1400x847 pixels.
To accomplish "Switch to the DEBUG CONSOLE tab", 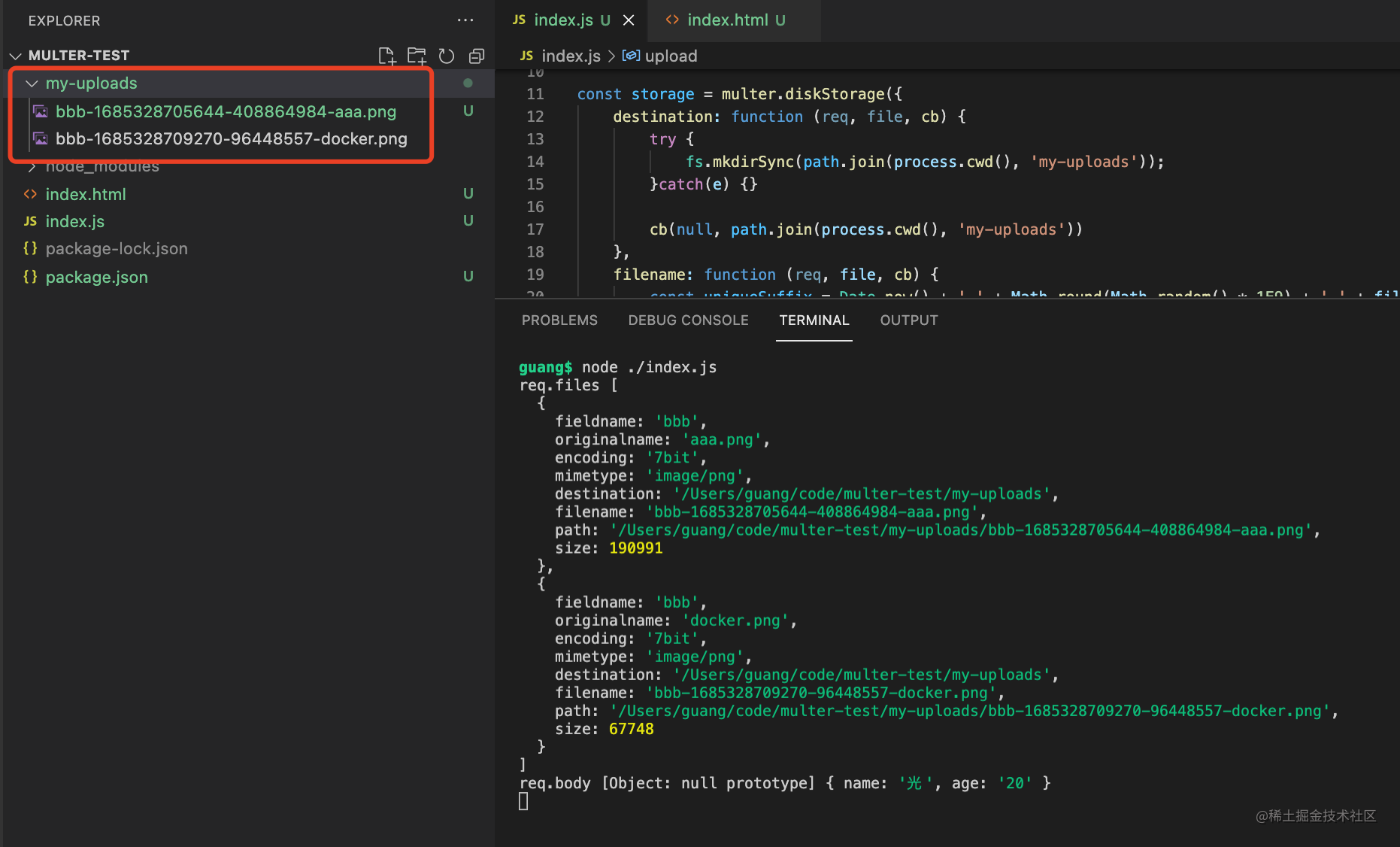I will tap(688, 320).
